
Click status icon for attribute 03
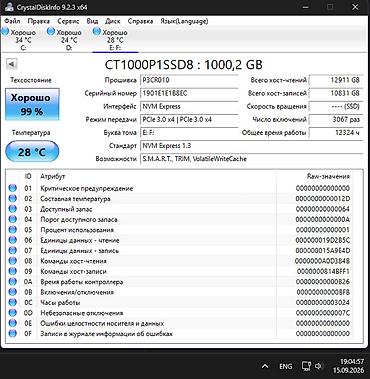pos(13,209)
